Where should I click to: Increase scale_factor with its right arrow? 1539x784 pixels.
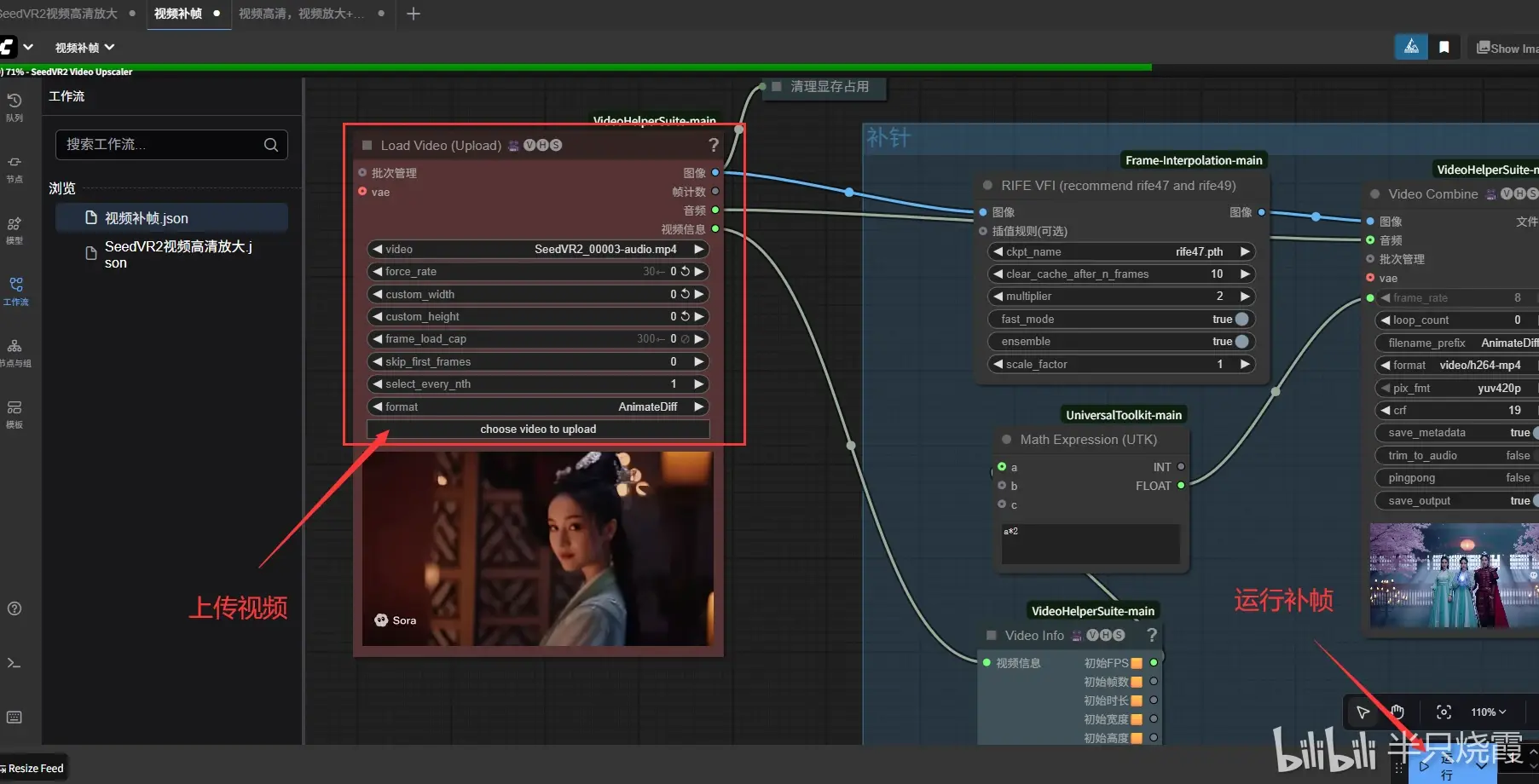click(x=1246, y=365)
